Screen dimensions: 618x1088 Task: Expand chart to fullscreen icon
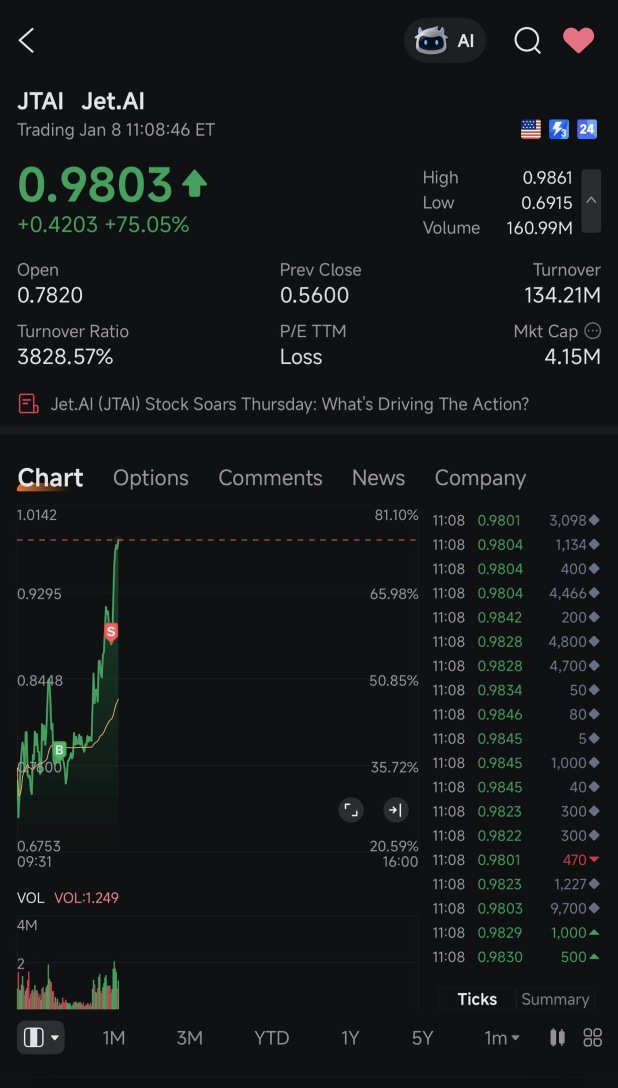click(x=351, y=810)
